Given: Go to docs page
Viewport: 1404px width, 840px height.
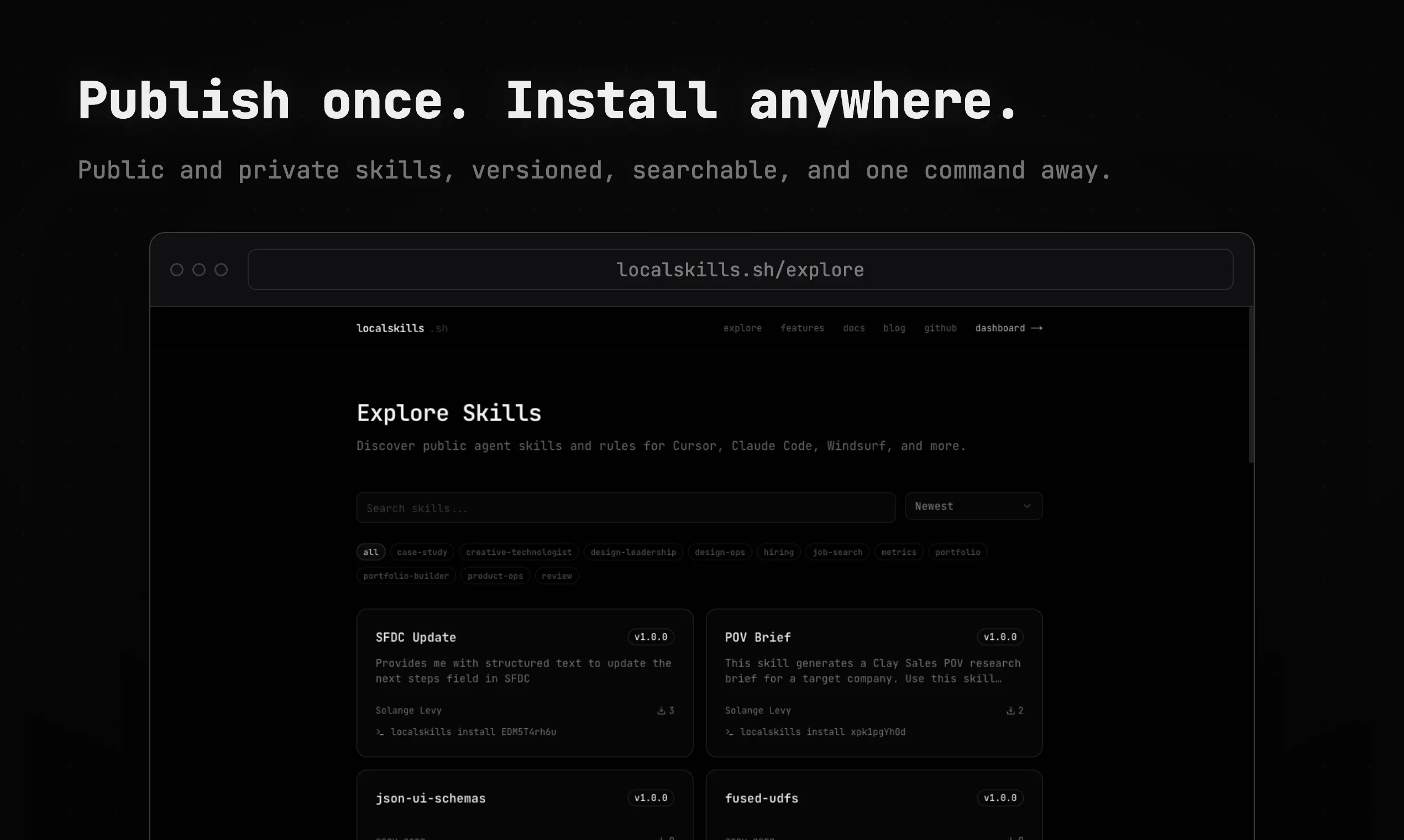Looking at the screenshot, I should click(853, 328).
